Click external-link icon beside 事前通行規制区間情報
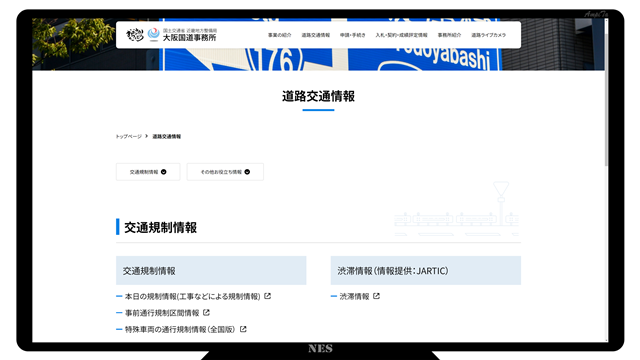640x360 pixels. click(x=207, y=313)
